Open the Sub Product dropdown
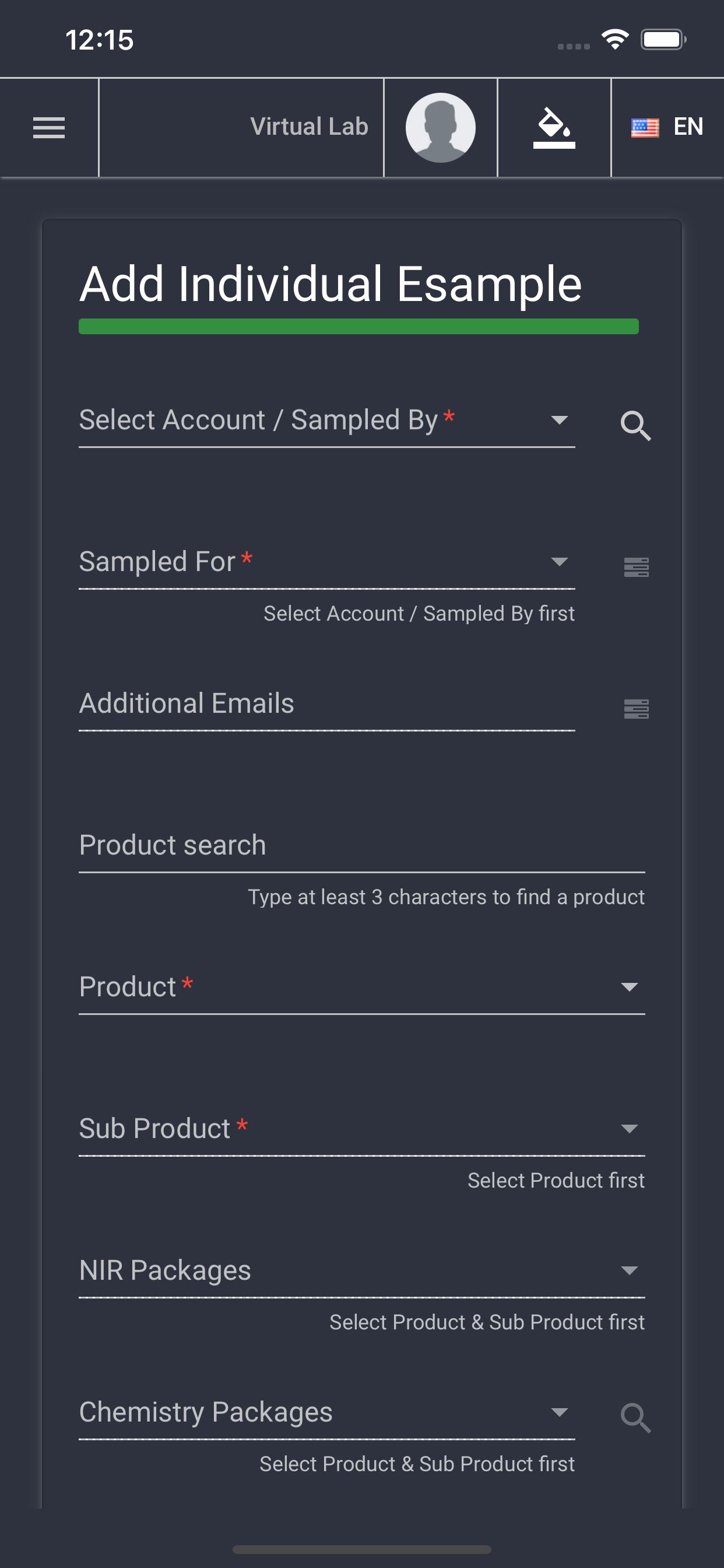Screen dimensions: 724x1568 coord(362,1129)
